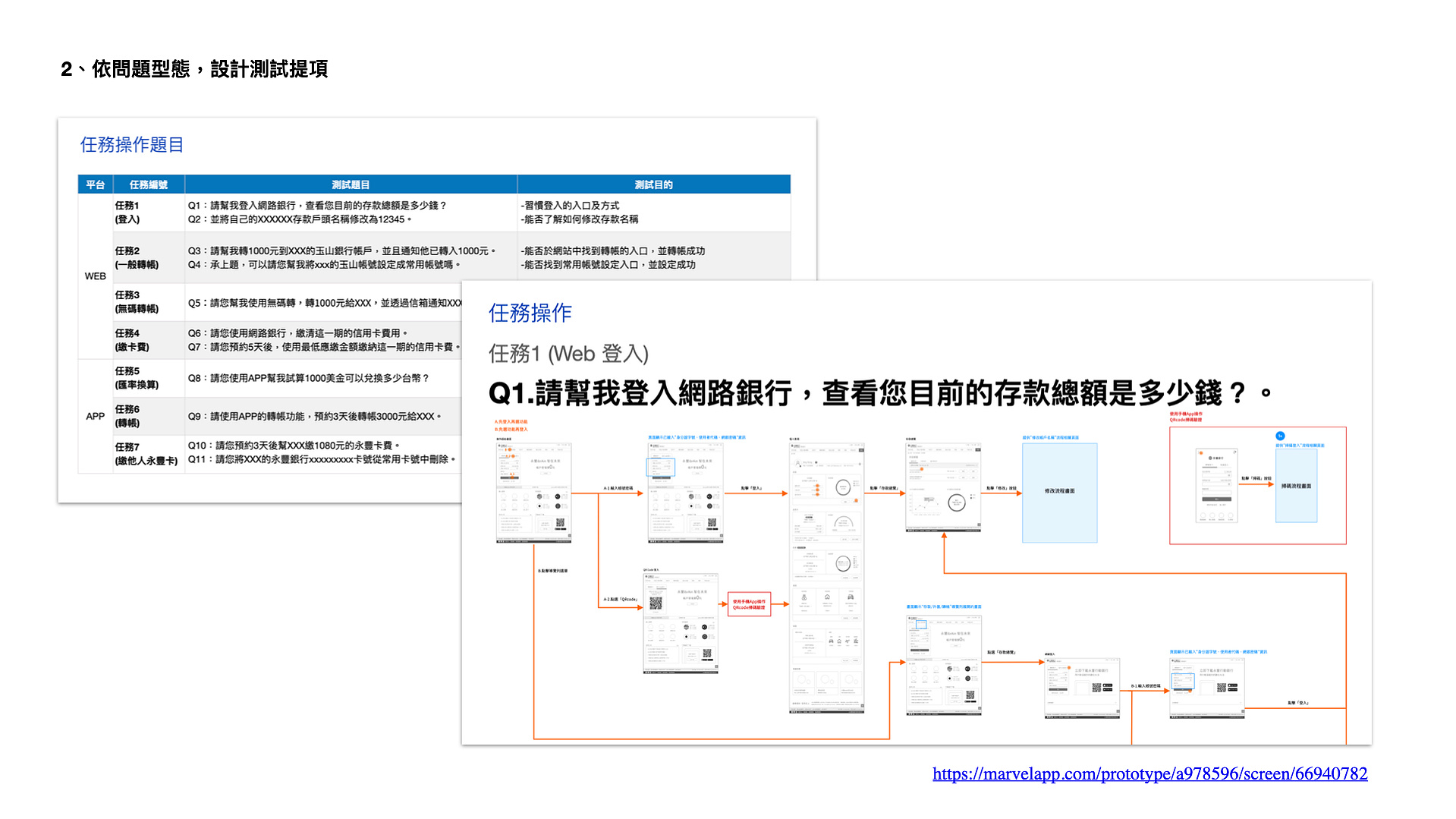Click the blue '任務操作' title
Viewport: 1456px width, 819px height.
(x=530, y=313)
